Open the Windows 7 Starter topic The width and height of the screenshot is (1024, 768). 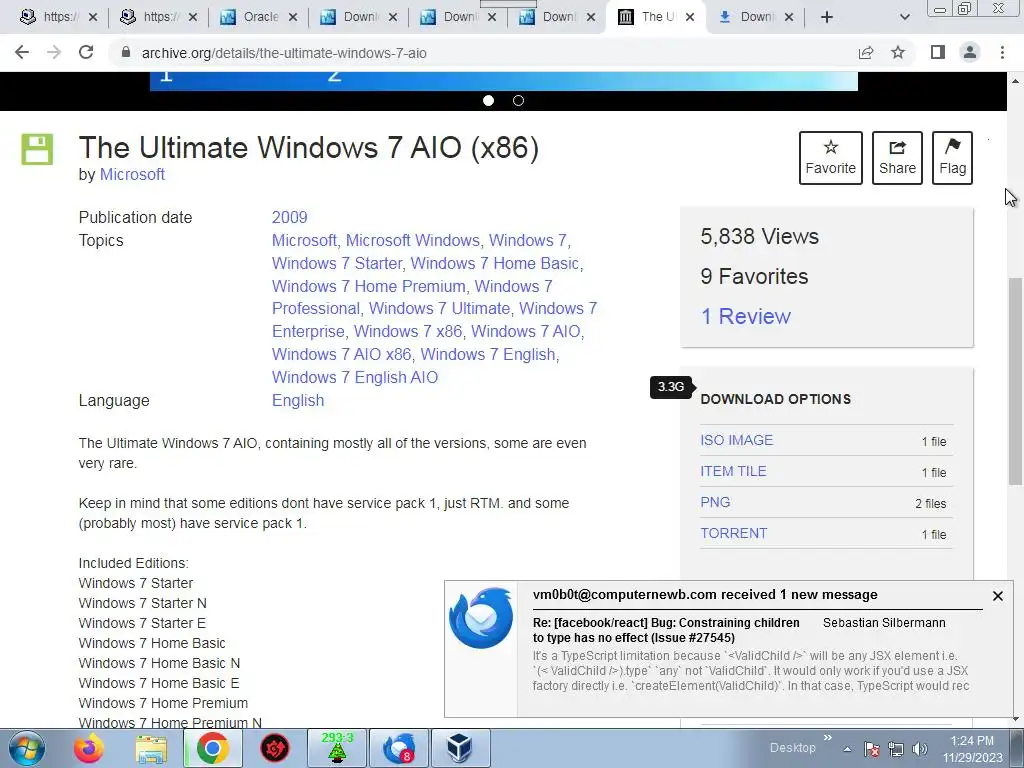tap(336, 263)
